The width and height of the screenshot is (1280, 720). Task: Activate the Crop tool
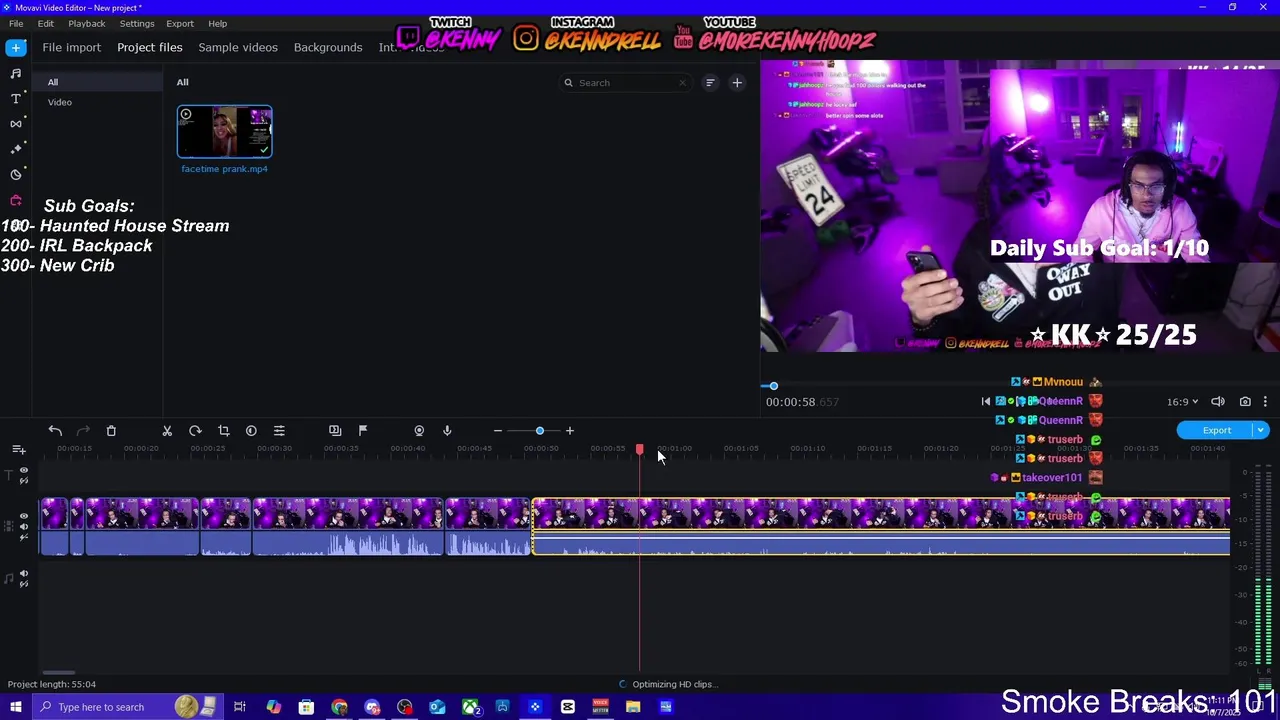click(223, 431)
